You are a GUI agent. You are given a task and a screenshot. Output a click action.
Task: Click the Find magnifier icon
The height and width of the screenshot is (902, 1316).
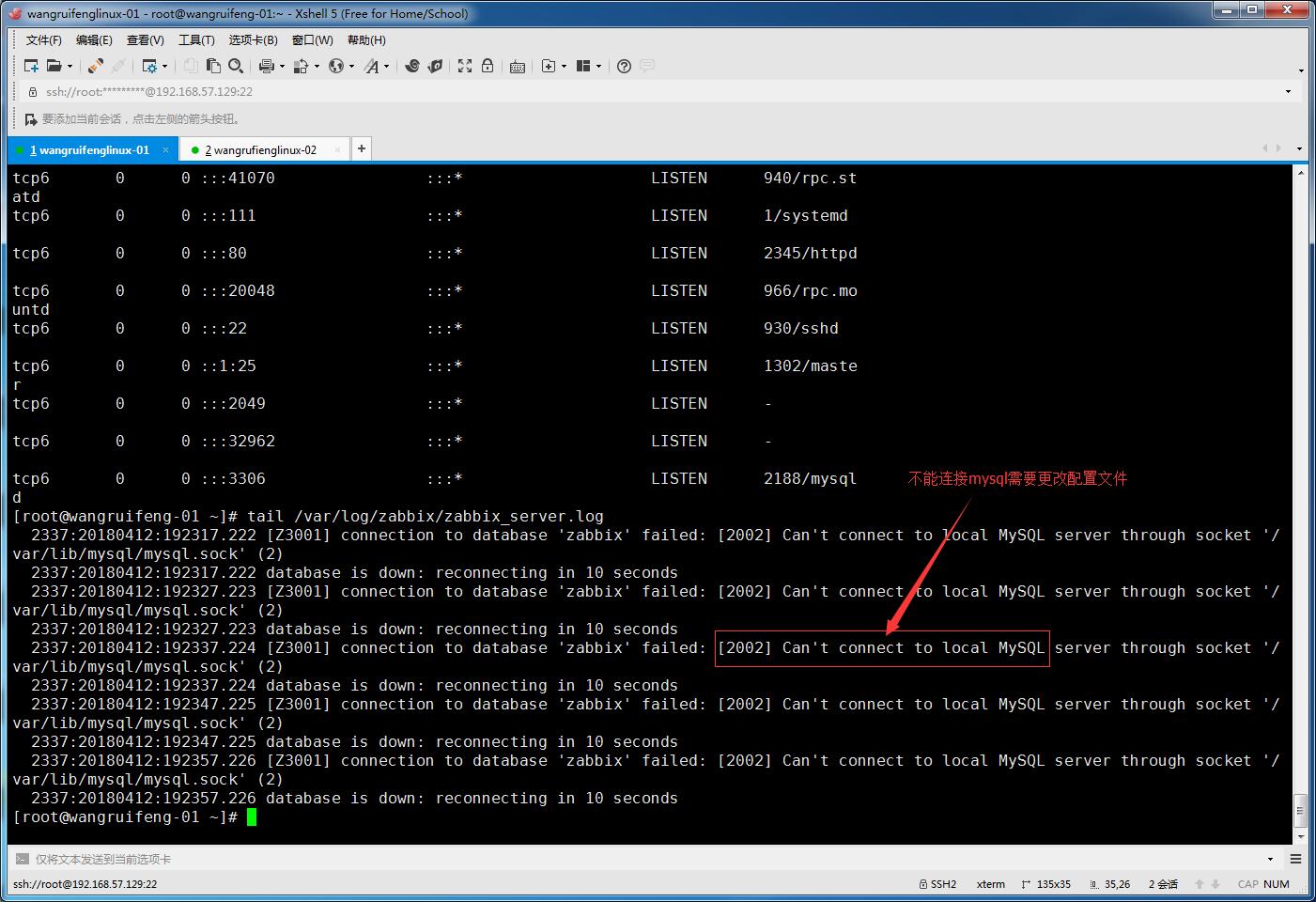(236, 66)
